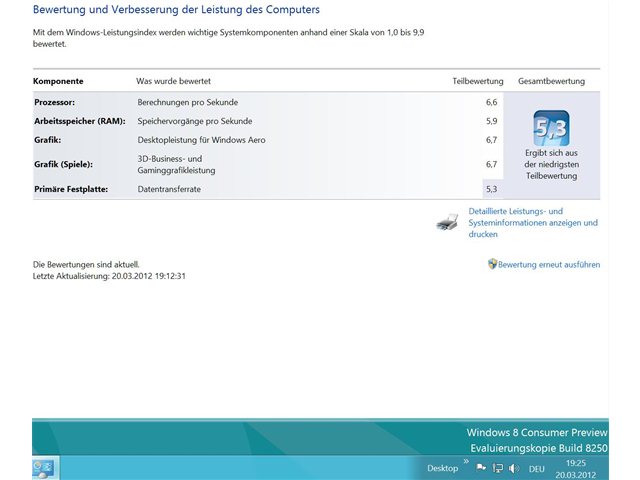640x480 pixels.
Task: Click the shield icon next to Bewertung erneut ausführen
Action: [x=492, y=264]
